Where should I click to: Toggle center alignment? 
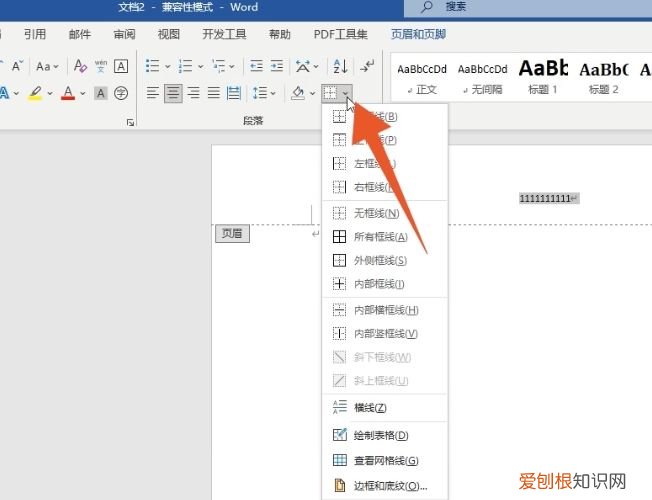(173, 93)
